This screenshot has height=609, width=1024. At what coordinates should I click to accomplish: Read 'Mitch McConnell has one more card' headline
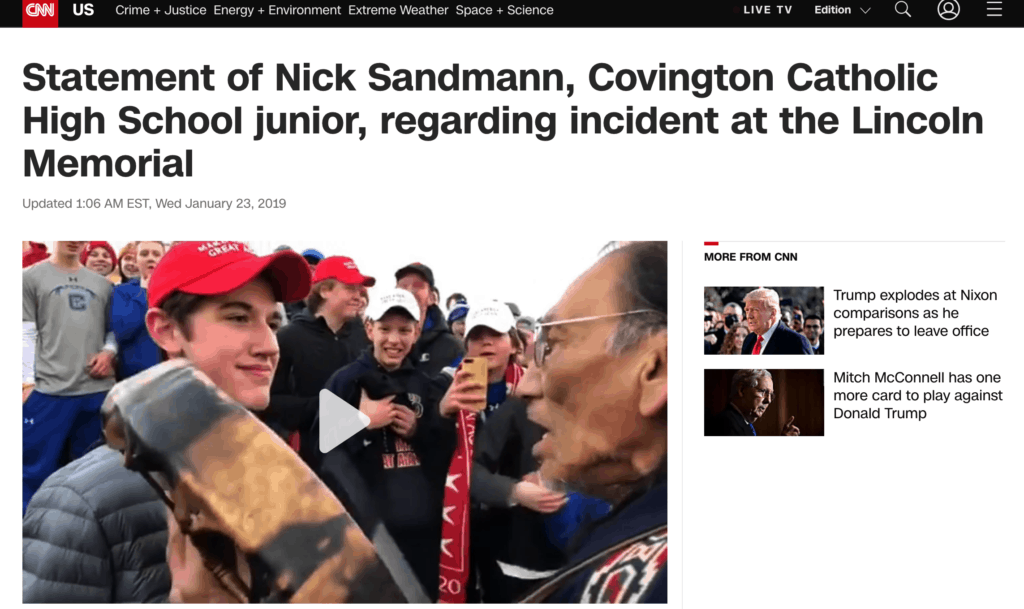[918, 395]
